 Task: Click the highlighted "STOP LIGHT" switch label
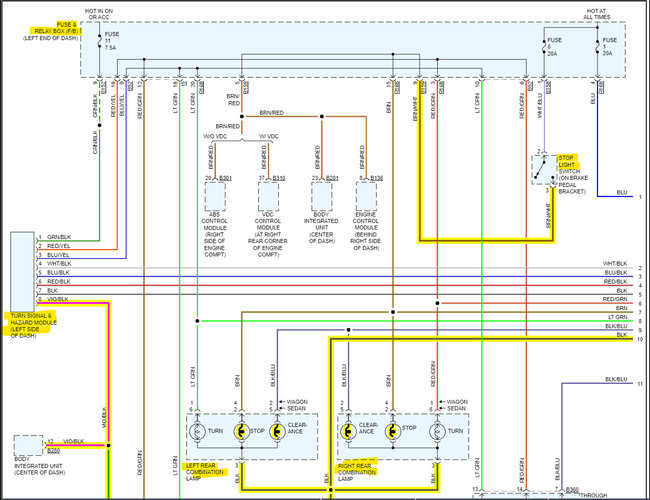click(x=568, y=161)
